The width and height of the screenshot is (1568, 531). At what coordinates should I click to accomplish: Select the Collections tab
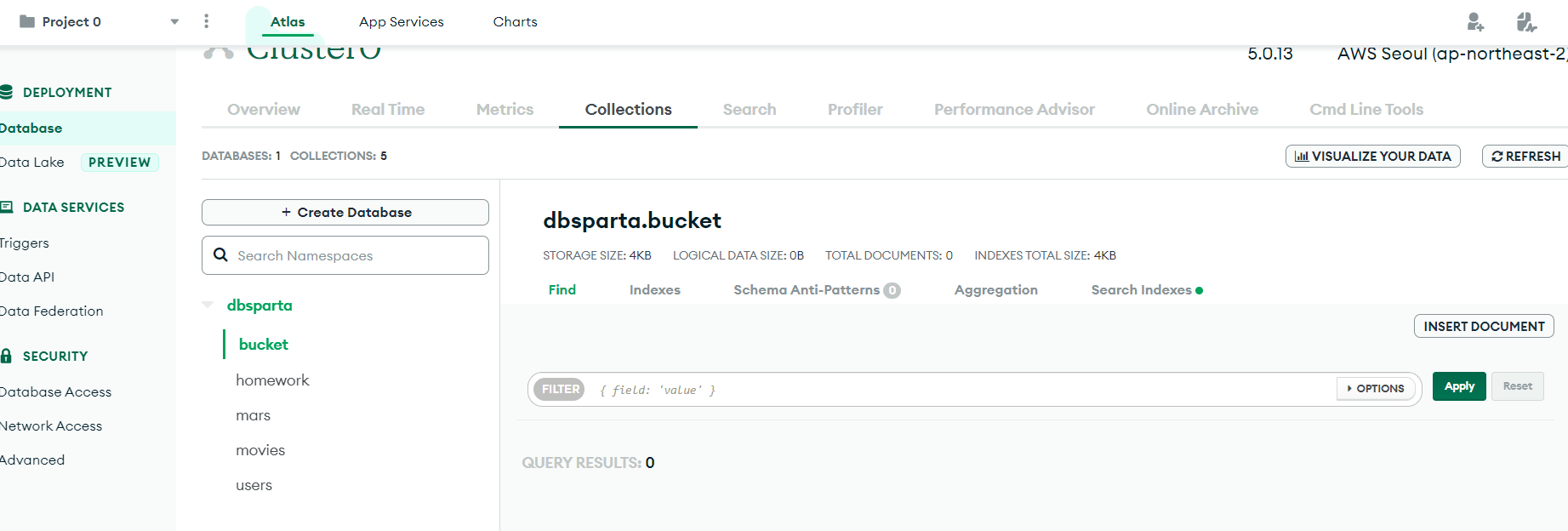[629, 109]
